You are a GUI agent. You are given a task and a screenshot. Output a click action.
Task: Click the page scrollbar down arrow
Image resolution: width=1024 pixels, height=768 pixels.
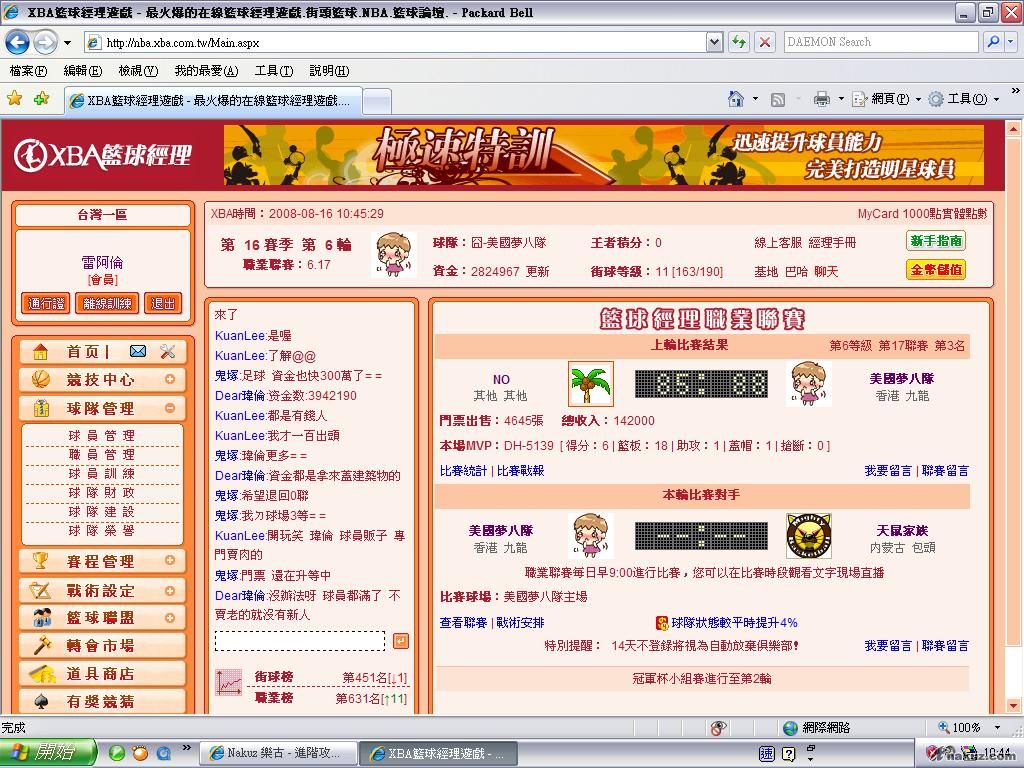(x=1014, y=705)
